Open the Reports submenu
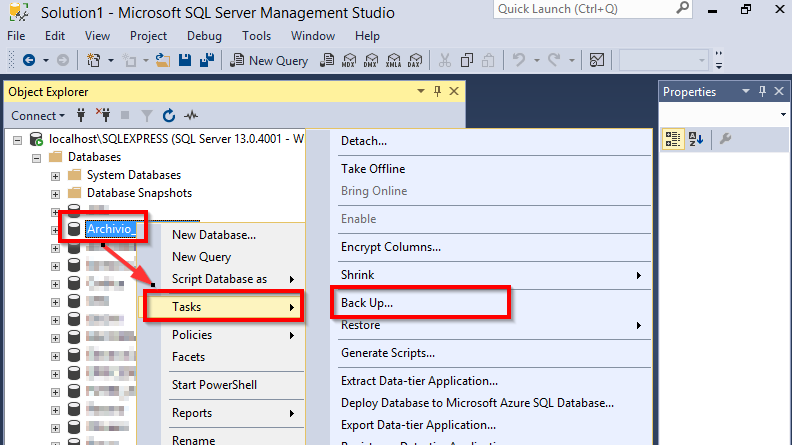 pos(233,413)
